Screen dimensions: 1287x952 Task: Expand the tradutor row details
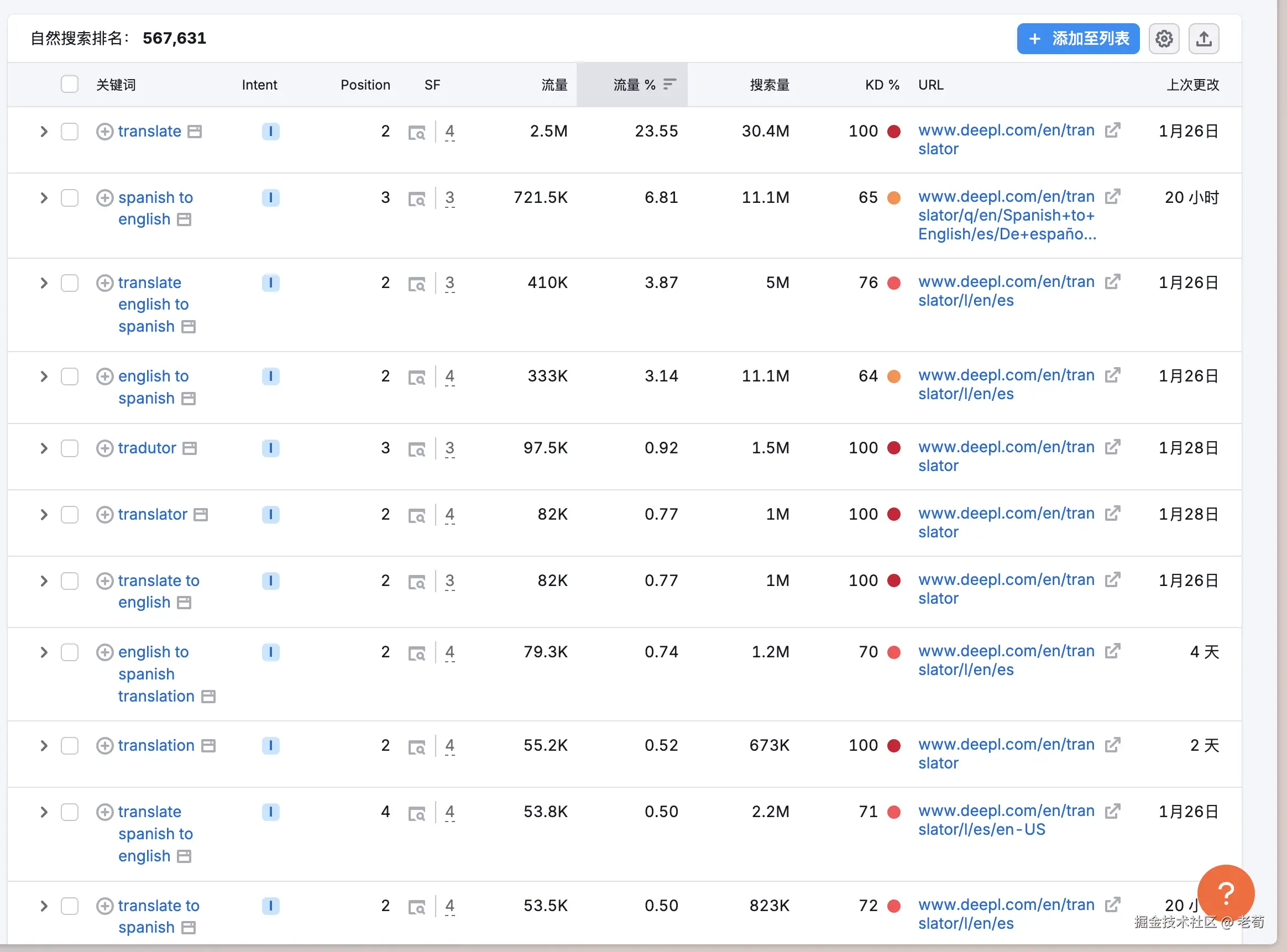coord(44,448)
